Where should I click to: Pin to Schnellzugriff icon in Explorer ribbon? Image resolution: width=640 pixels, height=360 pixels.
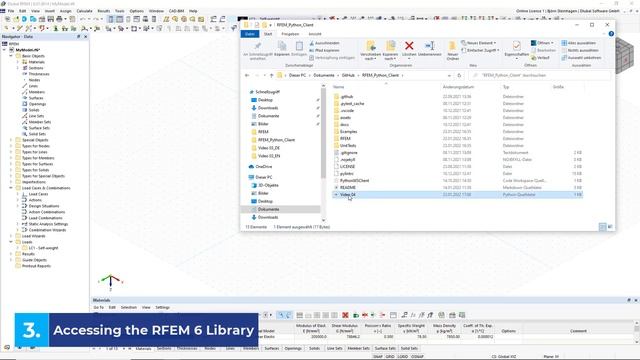coord(258,46)
